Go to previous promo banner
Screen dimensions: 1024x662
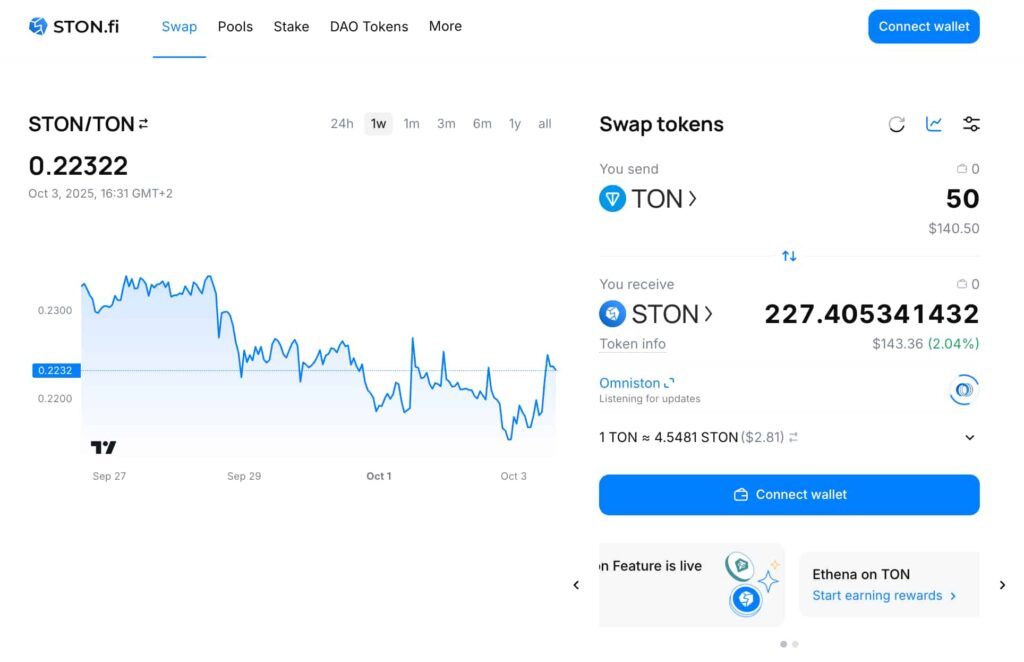tap(576, 585)
